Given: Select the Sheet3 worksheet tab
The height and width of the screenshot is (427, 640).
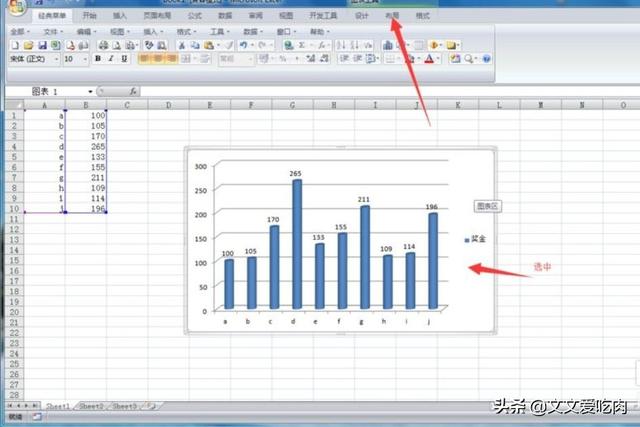Looking at the screenshot, I should [x=124, y=406].
